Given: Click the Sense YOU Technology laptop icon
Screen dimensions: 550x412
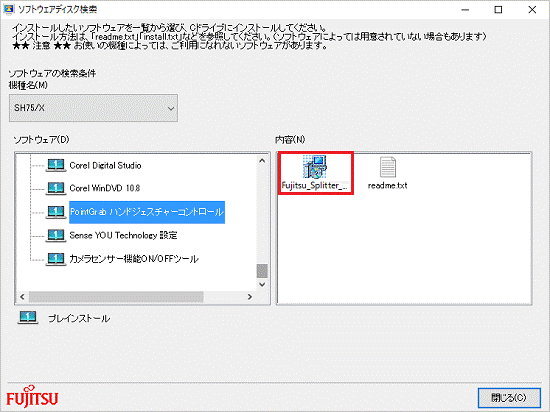Looking at the screenshot, I should coord(56,235).
